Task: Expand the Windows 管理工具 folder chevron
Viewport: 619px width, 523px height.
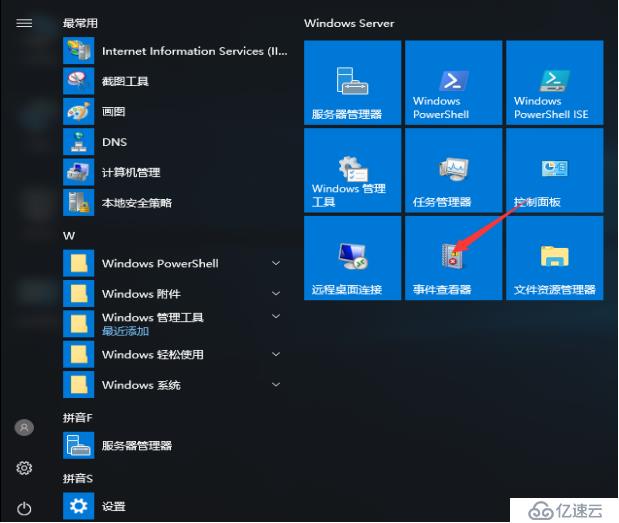Action: [276, 316]
